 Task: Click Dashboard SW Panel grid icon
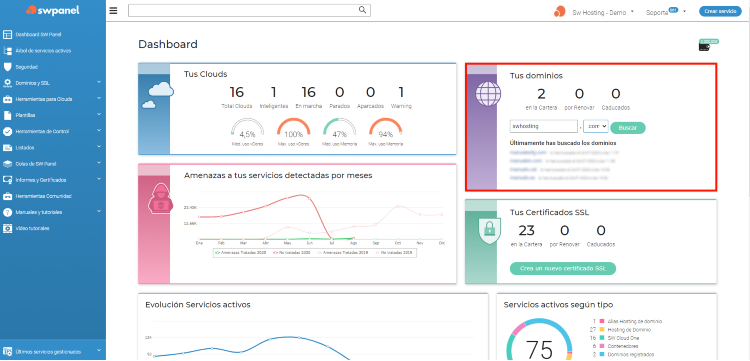pos(7,34)
